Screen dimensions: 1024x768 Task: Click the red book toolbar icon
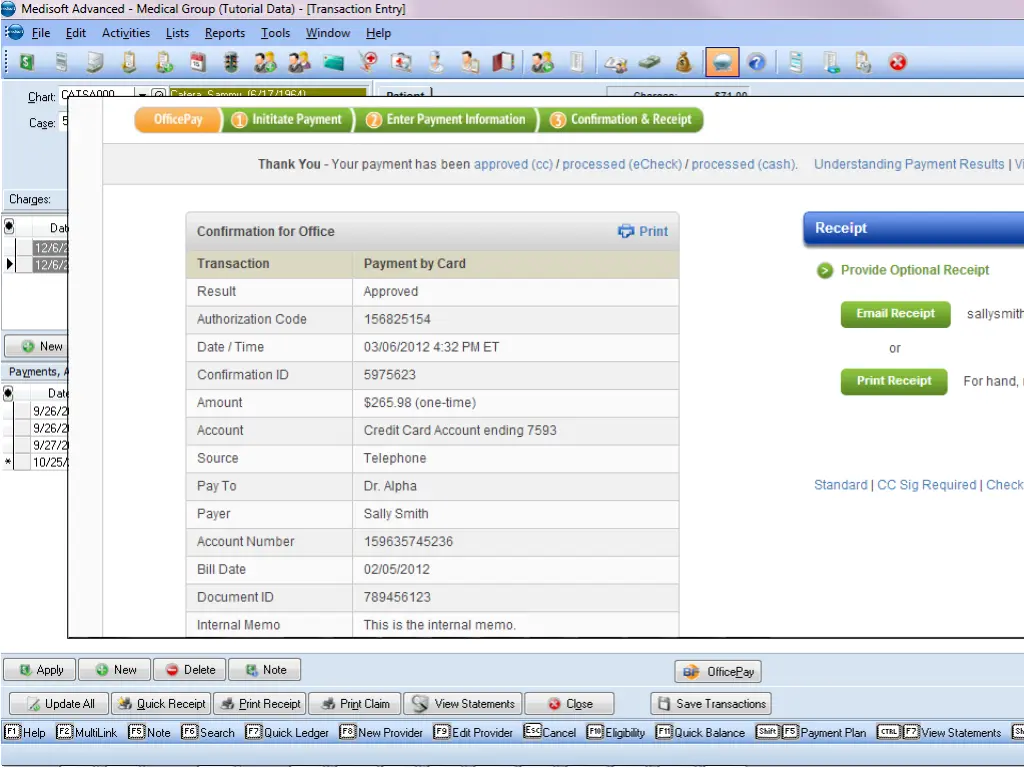pyautogui.click(x=503, y=62)
